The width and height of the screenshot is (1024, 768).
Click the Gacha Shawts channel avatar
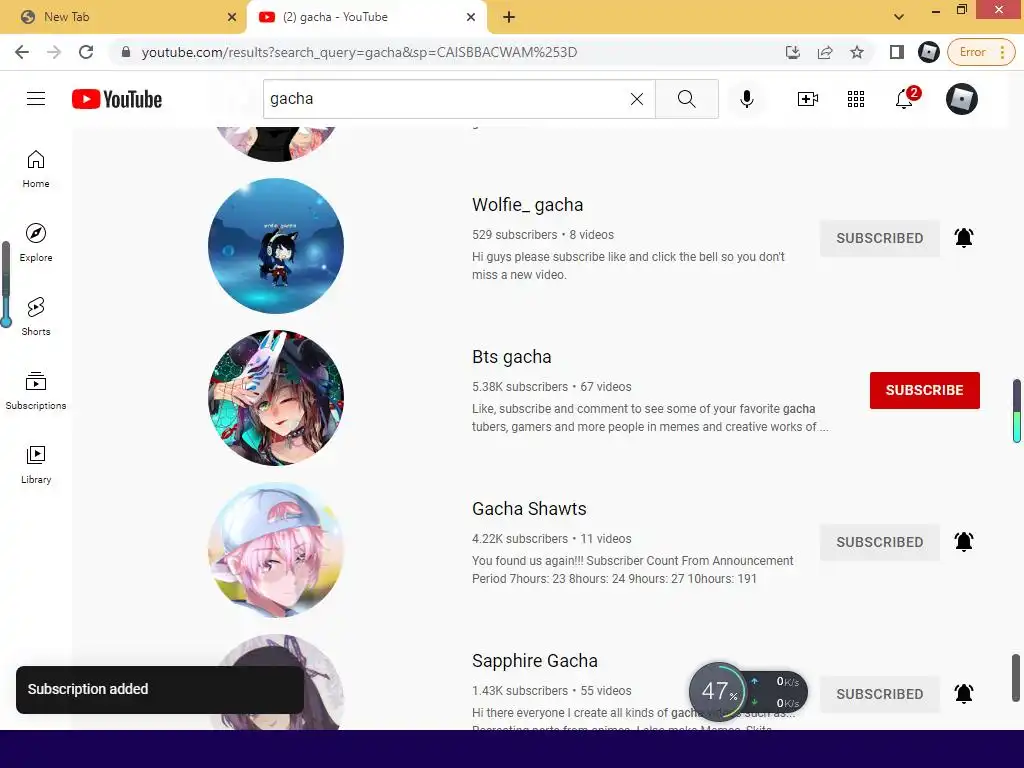(276, 550)
